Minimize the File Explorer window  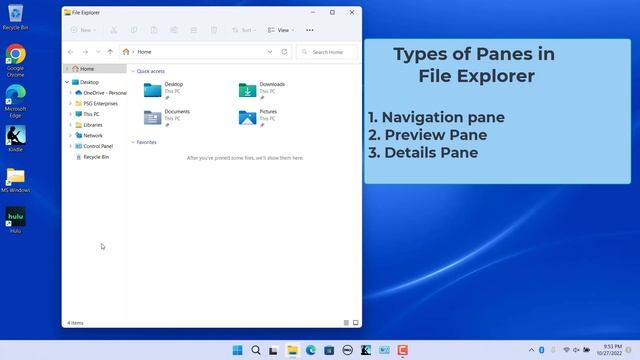point(313,12)
